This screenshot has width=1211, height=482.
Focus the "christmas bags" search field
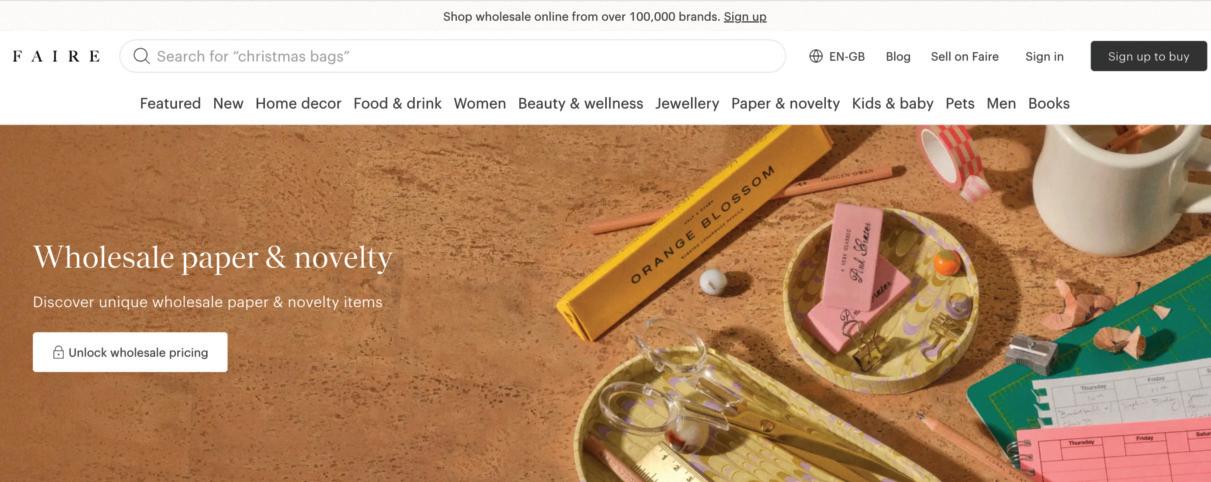453,56
